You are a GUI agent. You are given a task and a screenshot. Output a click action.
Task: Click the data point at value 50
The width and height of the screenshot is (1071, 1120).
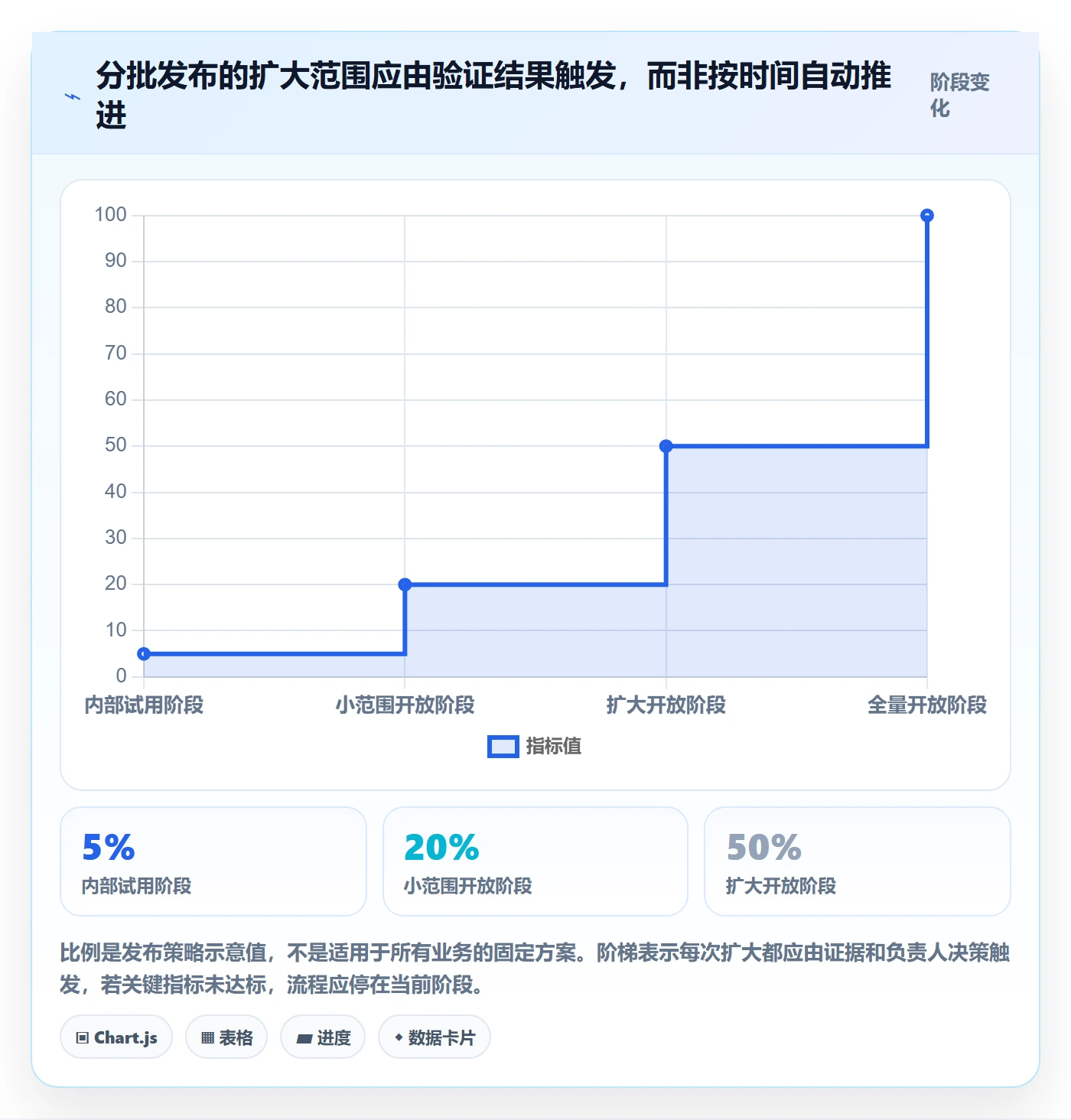[x=666, y=446]
